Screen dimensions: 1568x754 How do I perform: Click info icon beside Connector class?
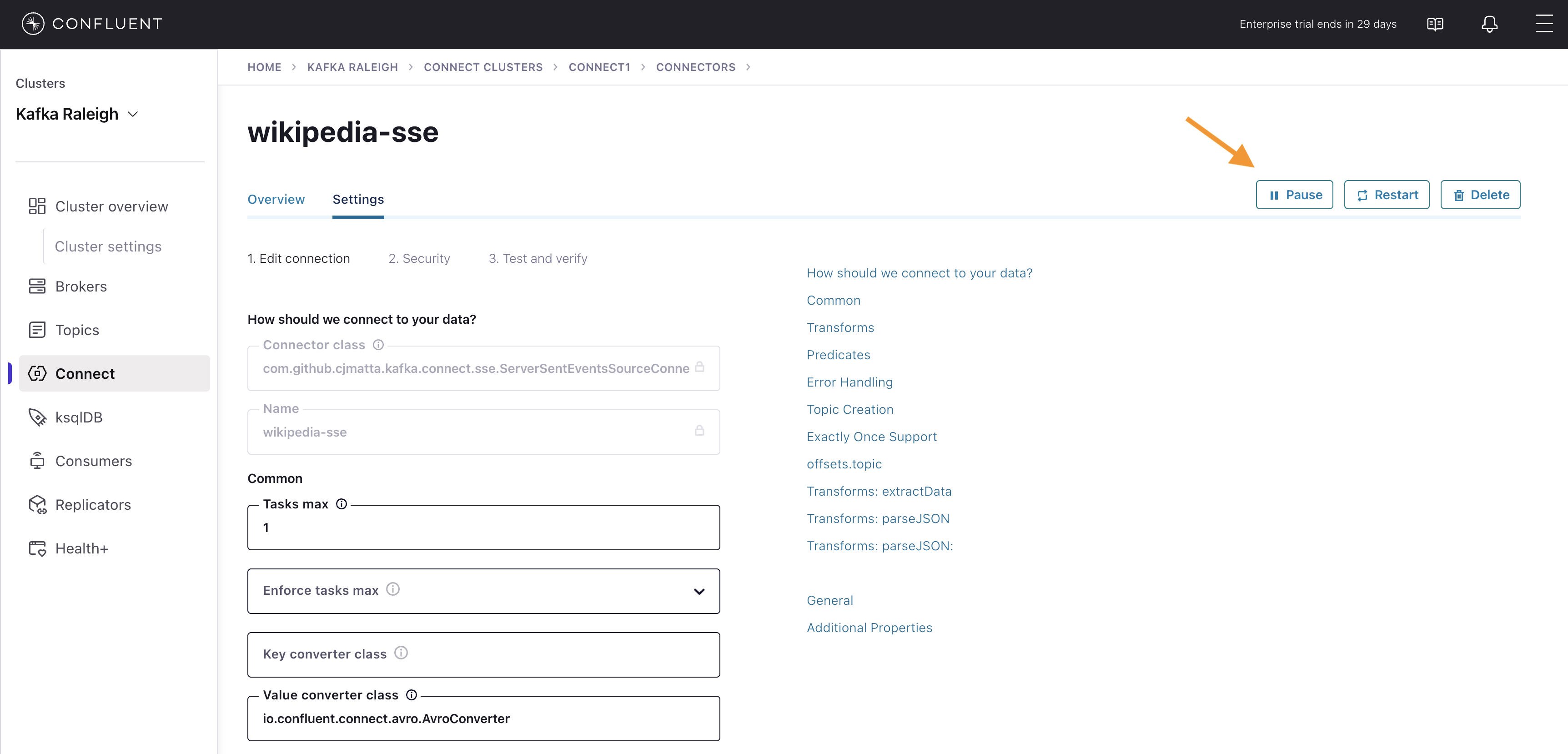pos(378,345)
